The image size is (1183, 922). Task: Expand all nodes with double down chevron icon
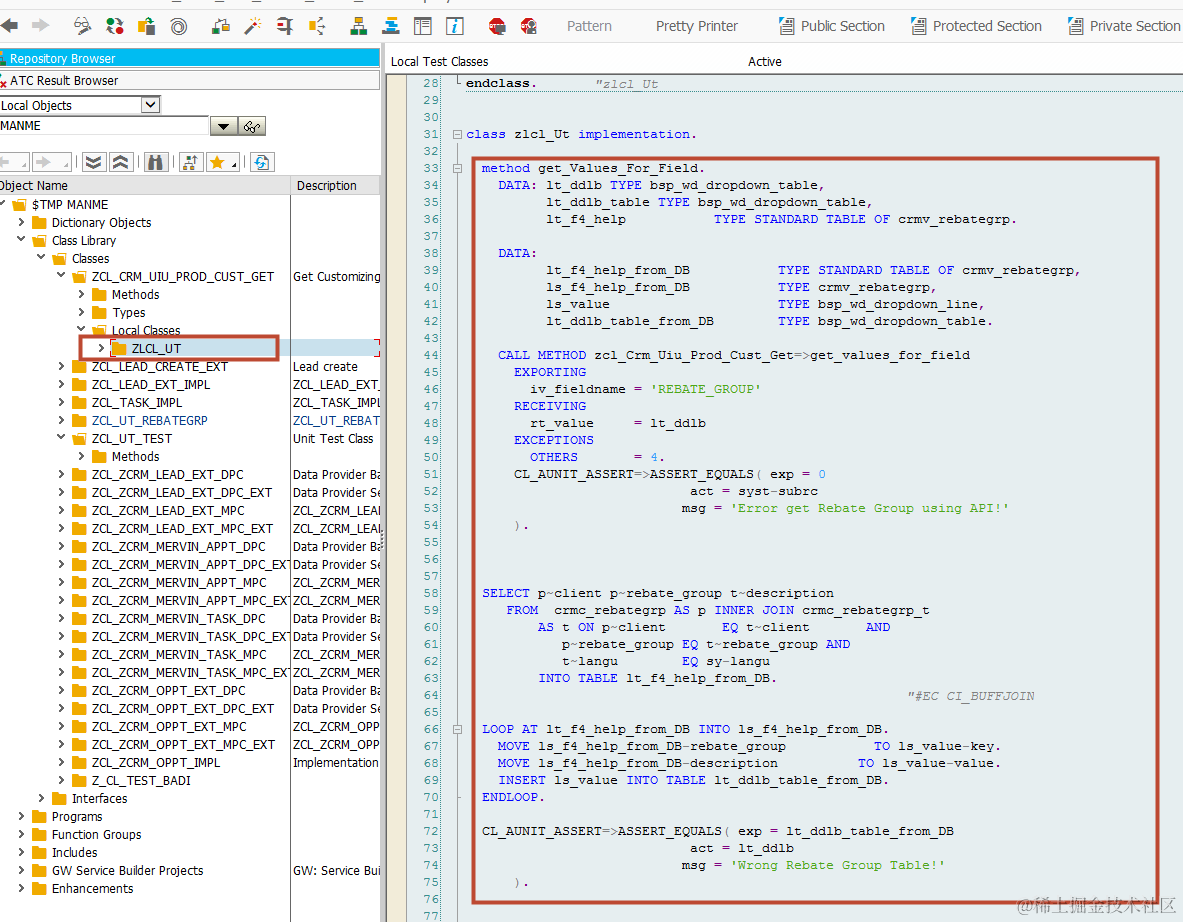point(93,162)
